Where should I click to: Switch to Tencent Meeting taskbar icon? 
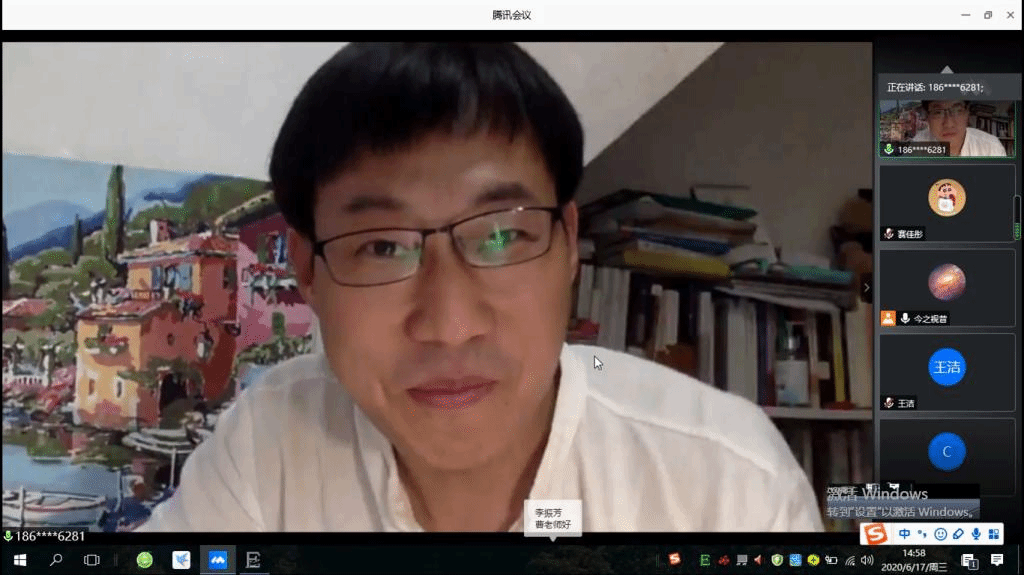217,560
